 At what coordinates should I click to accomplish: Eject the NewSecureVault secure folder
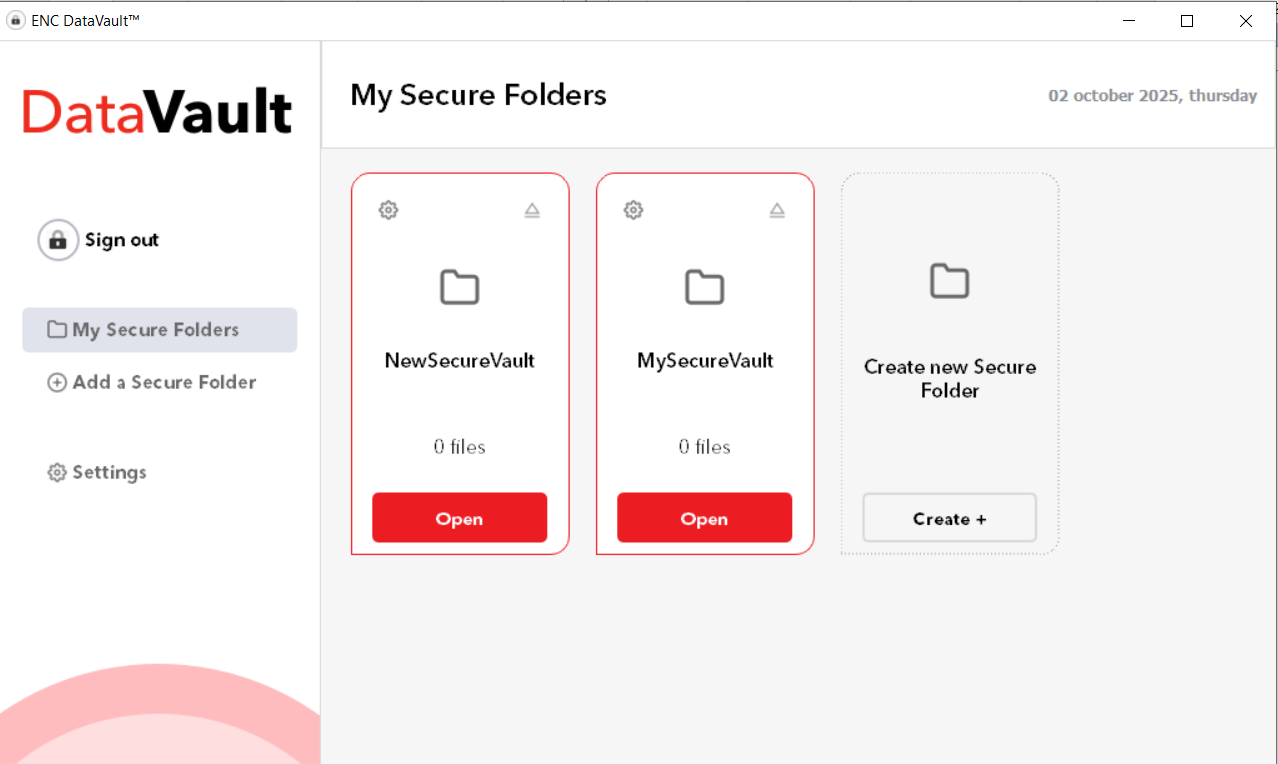[x=532, y=210]
